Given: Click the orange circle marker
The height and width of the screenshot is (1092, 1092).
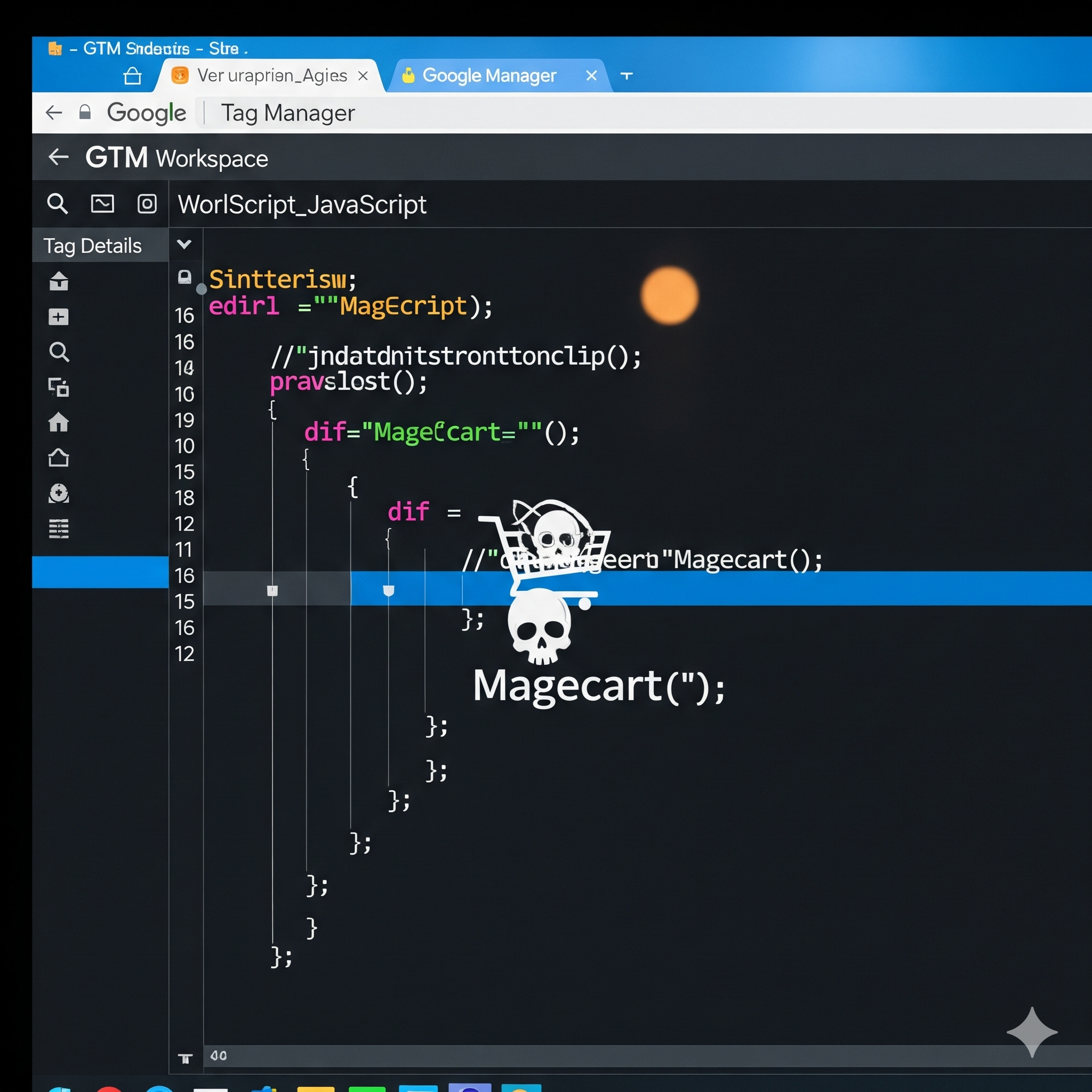Looking at the screenshot, I should 669,295.
